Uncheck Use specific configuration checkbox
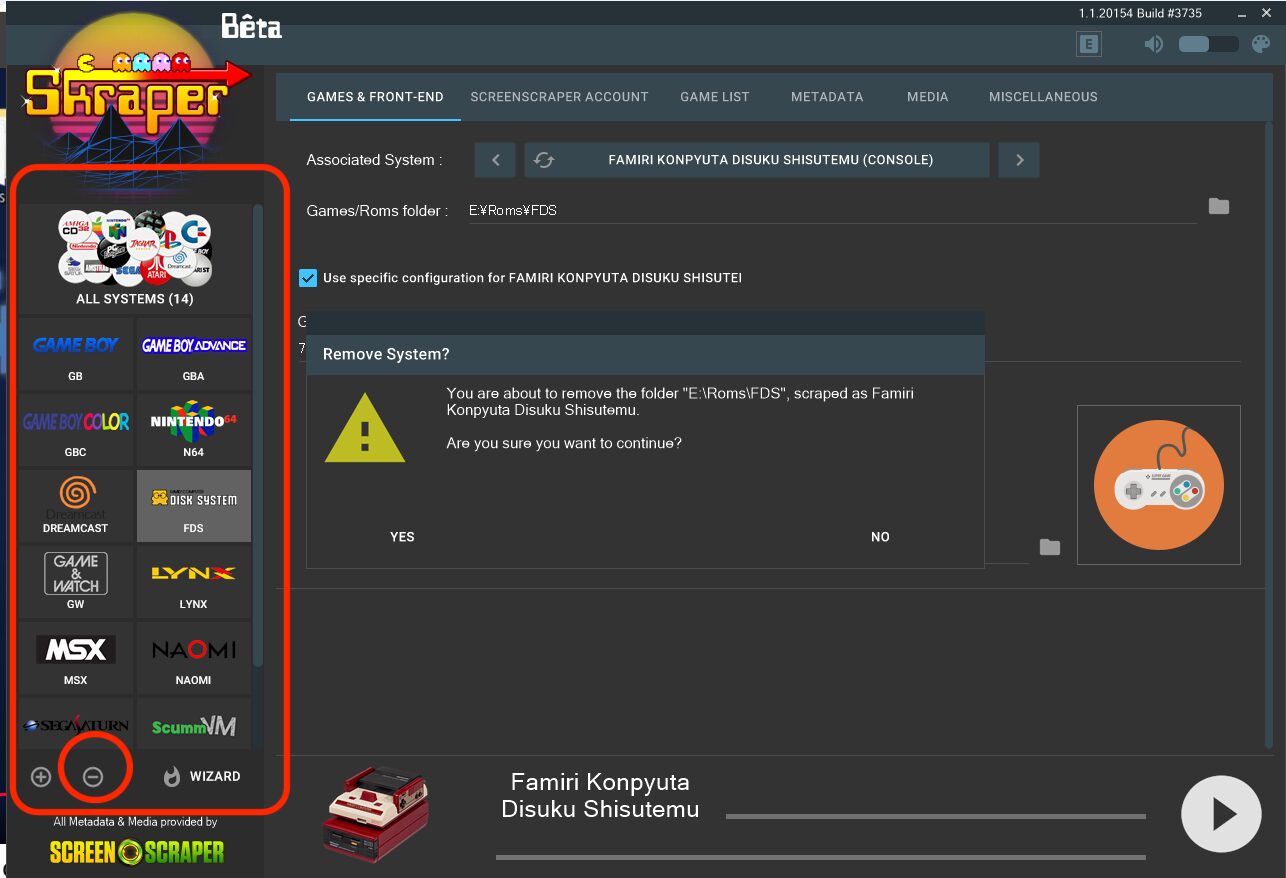 point(308,278)
